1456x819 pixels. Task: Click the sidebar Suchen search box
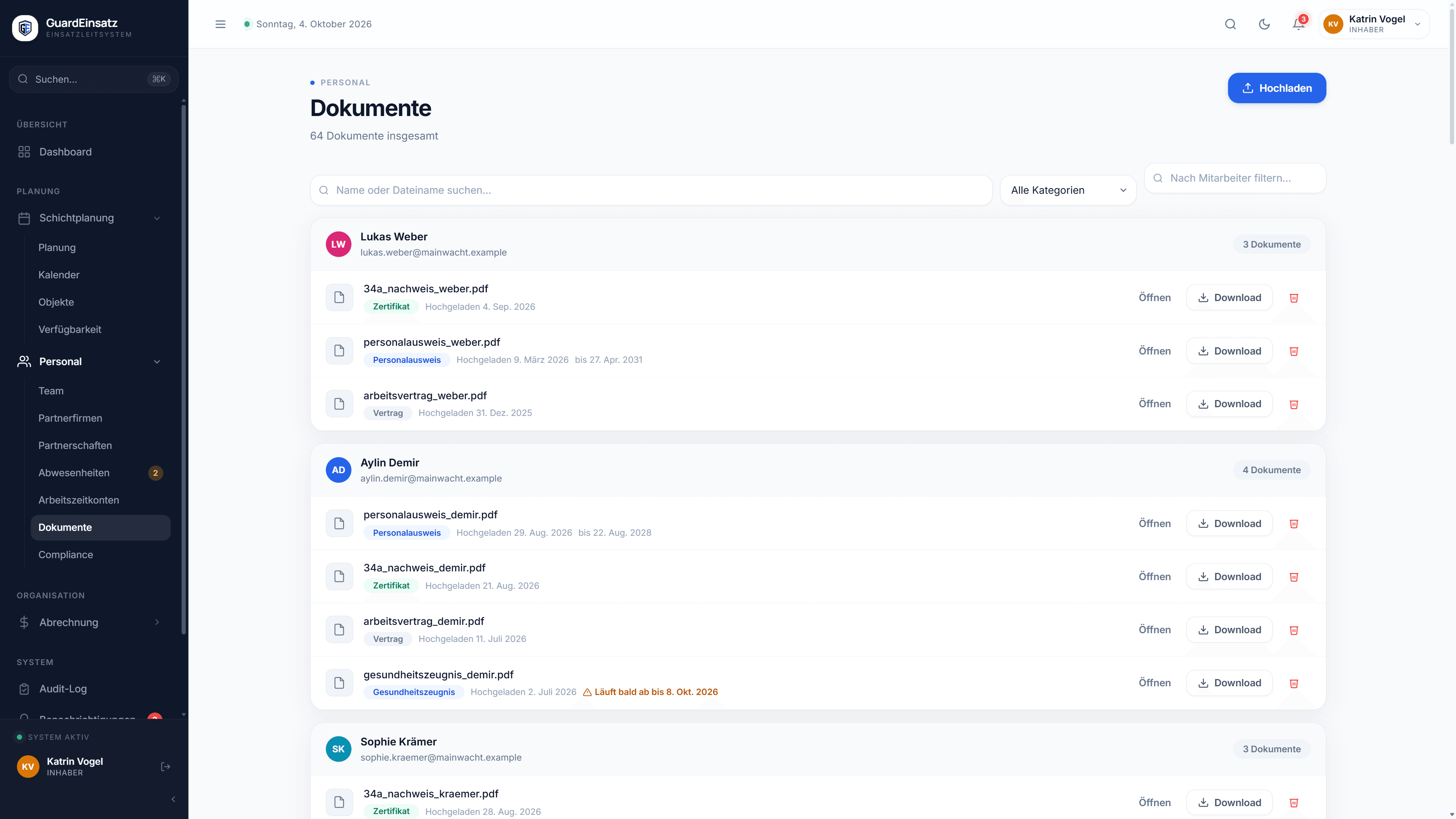[94, 79]
